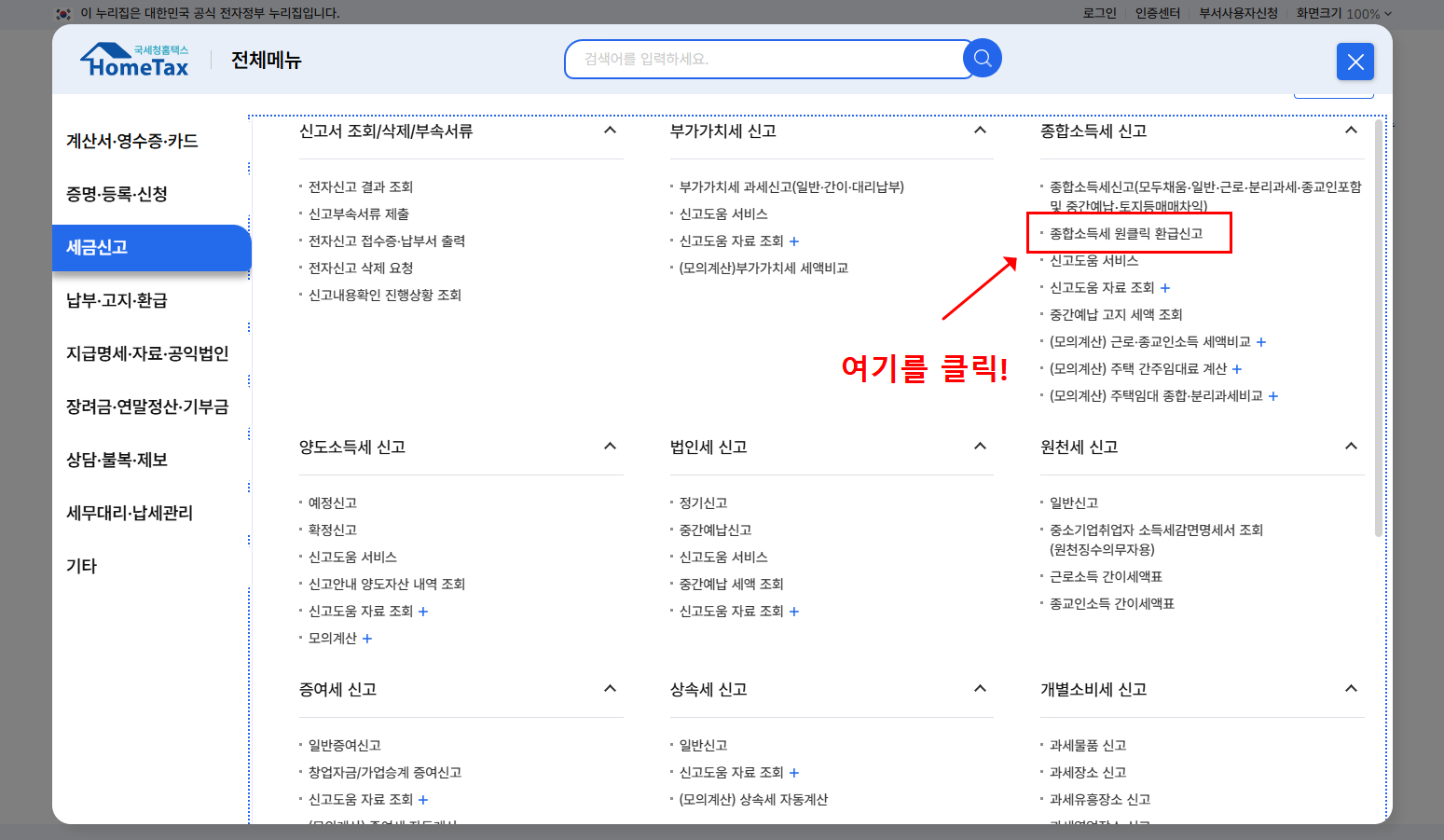Image resolution: width=1444 pixels, height=840 pixels.
Task: Click the search input field
Action: (764, 58)
